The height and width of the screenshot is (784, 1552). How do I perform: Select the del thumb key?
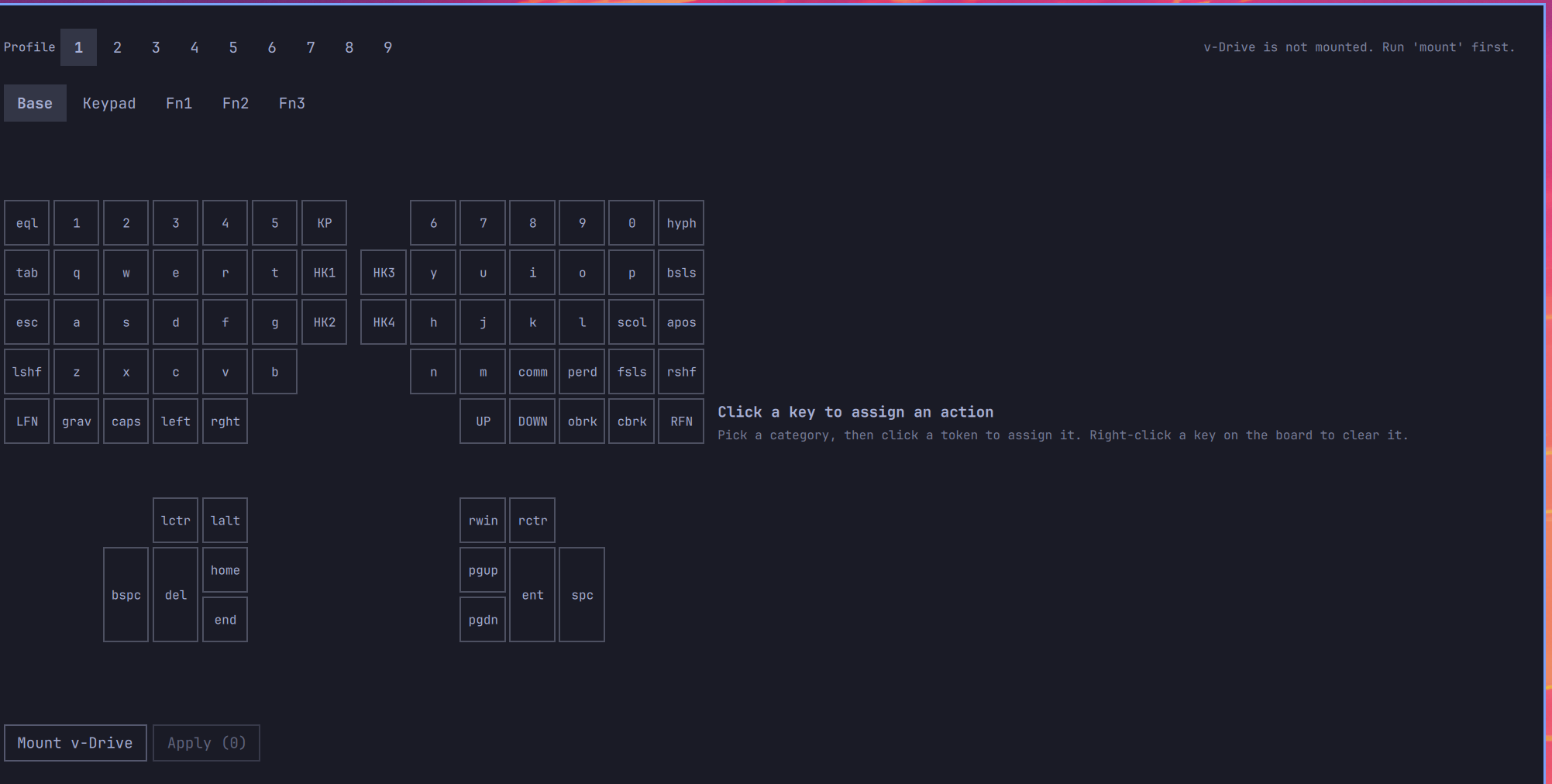[176, 595]
